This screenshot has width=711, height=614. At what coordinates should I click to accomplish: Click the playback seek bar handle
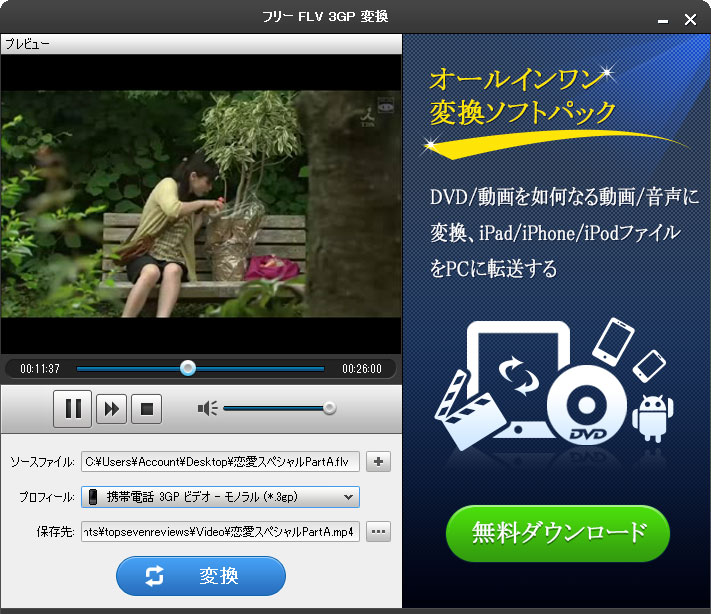[x=188, y=368]
